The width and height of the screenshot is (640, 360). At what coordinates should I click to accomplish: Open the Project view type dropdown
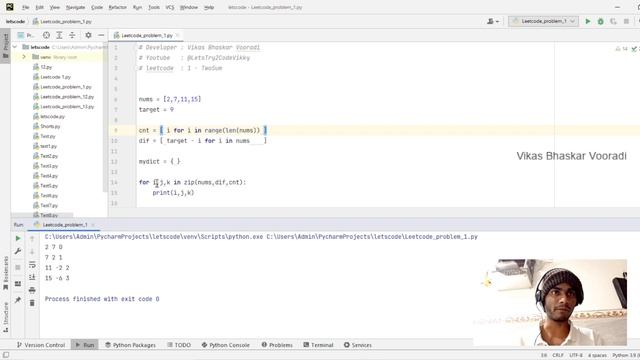[x=26, y=36]
